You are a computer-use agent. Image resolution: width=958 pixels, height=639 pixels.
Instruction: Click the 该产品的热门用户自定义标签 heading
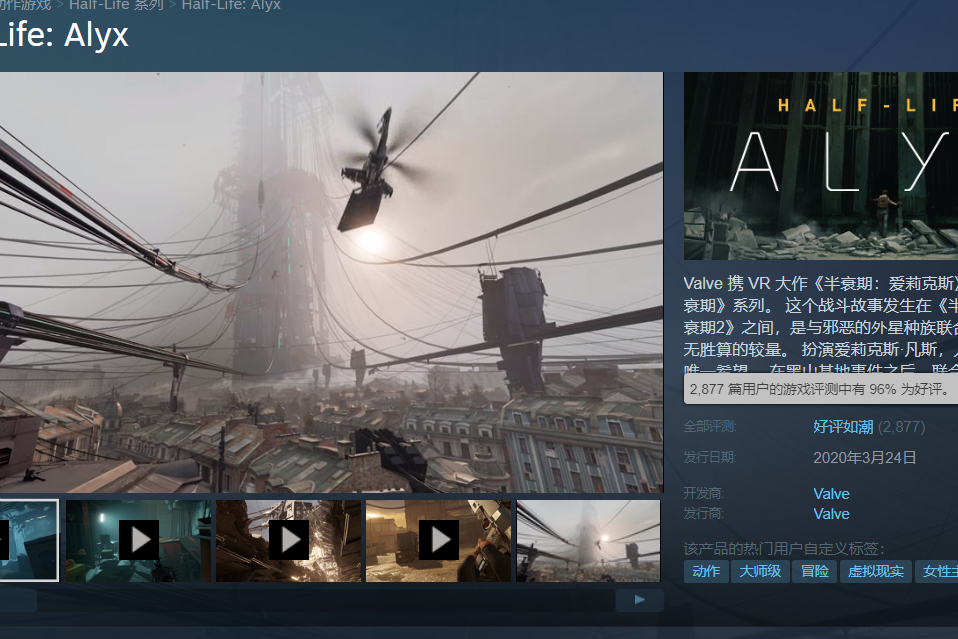click(784, 549)
